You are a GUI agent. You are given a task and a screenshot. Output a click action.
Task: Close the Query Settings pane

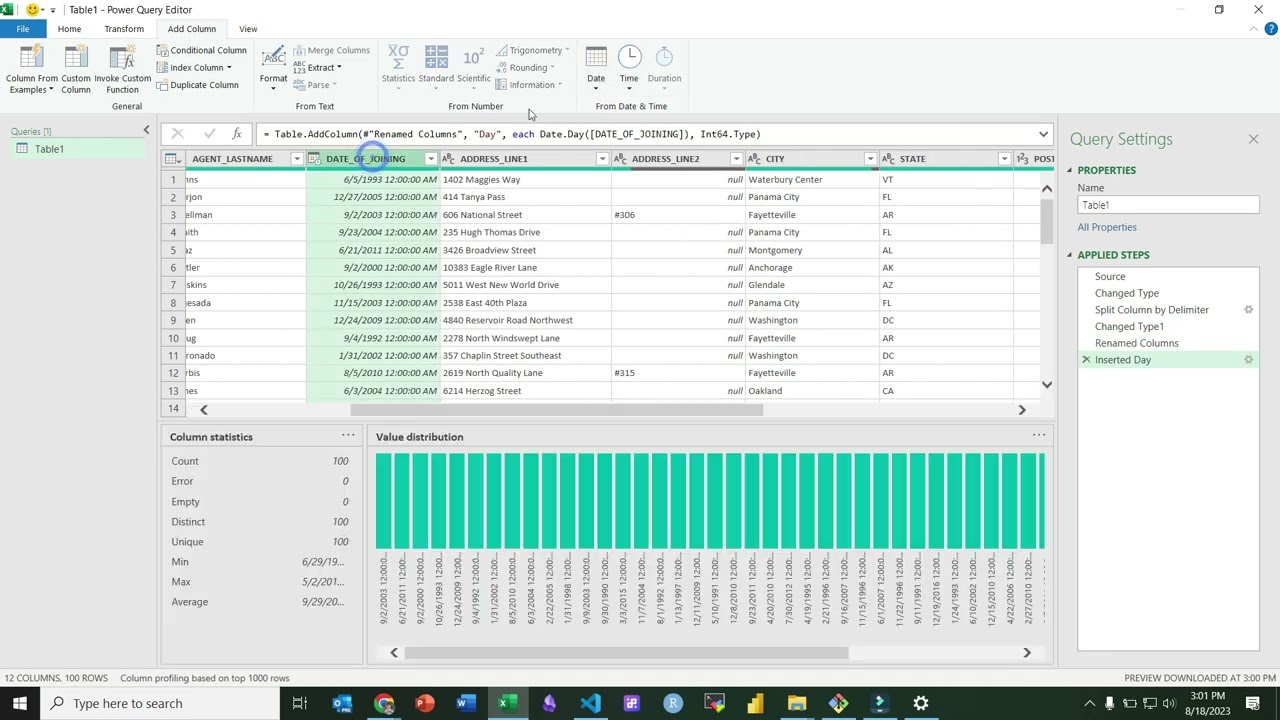1253,139
